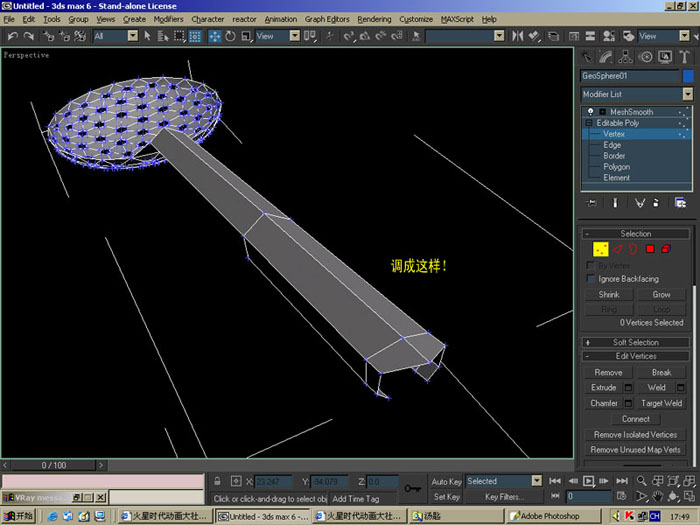
Task: Expand the MeshSmooth modifier entry
Action: click(x=602, y=112)
